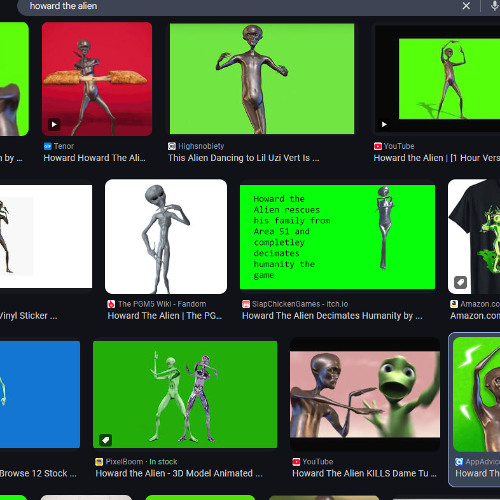500x500 pixels.
Task: Open 'Howard the Alien | [1 Hour Vers' title
Action: 437,158
